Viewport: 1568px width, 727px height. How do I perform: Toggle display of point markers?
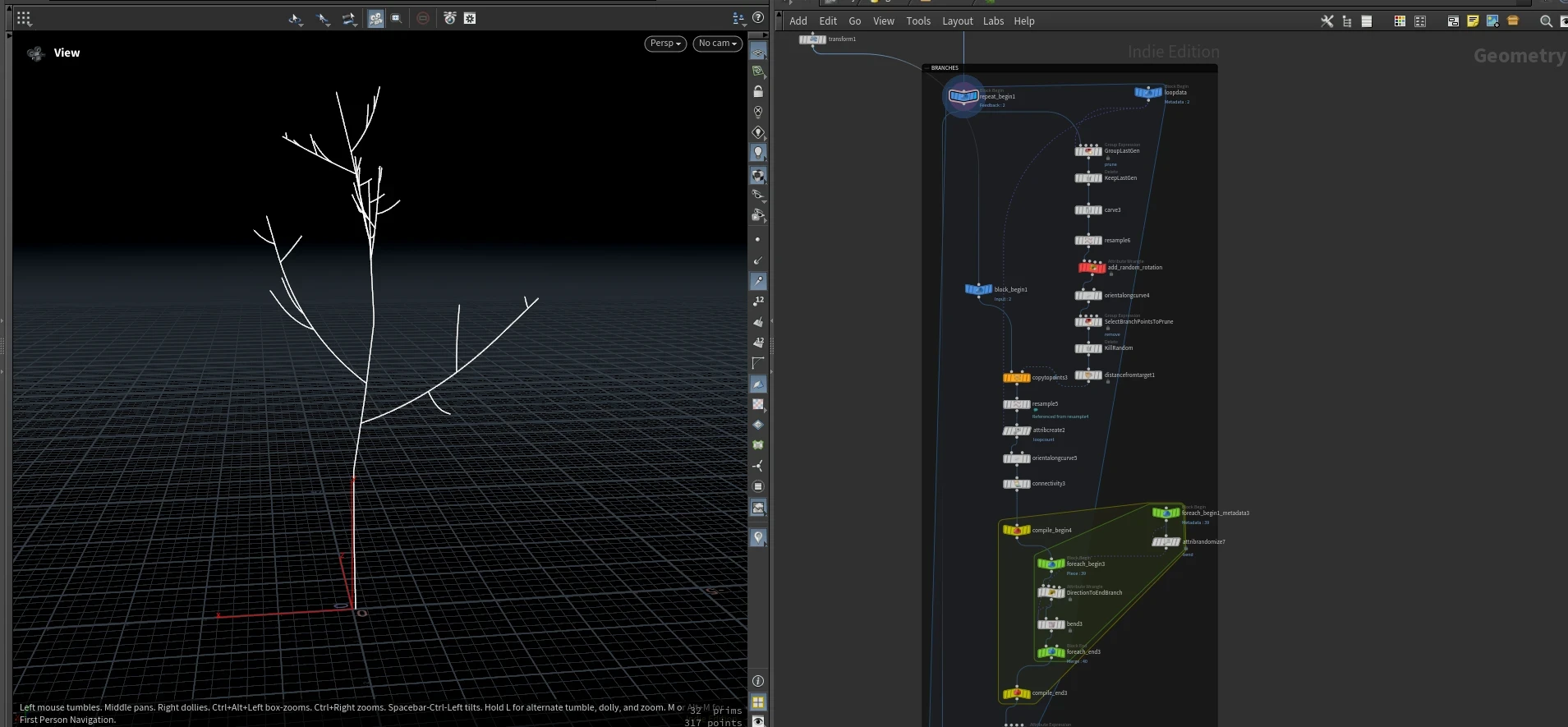(x=757, y=239)
